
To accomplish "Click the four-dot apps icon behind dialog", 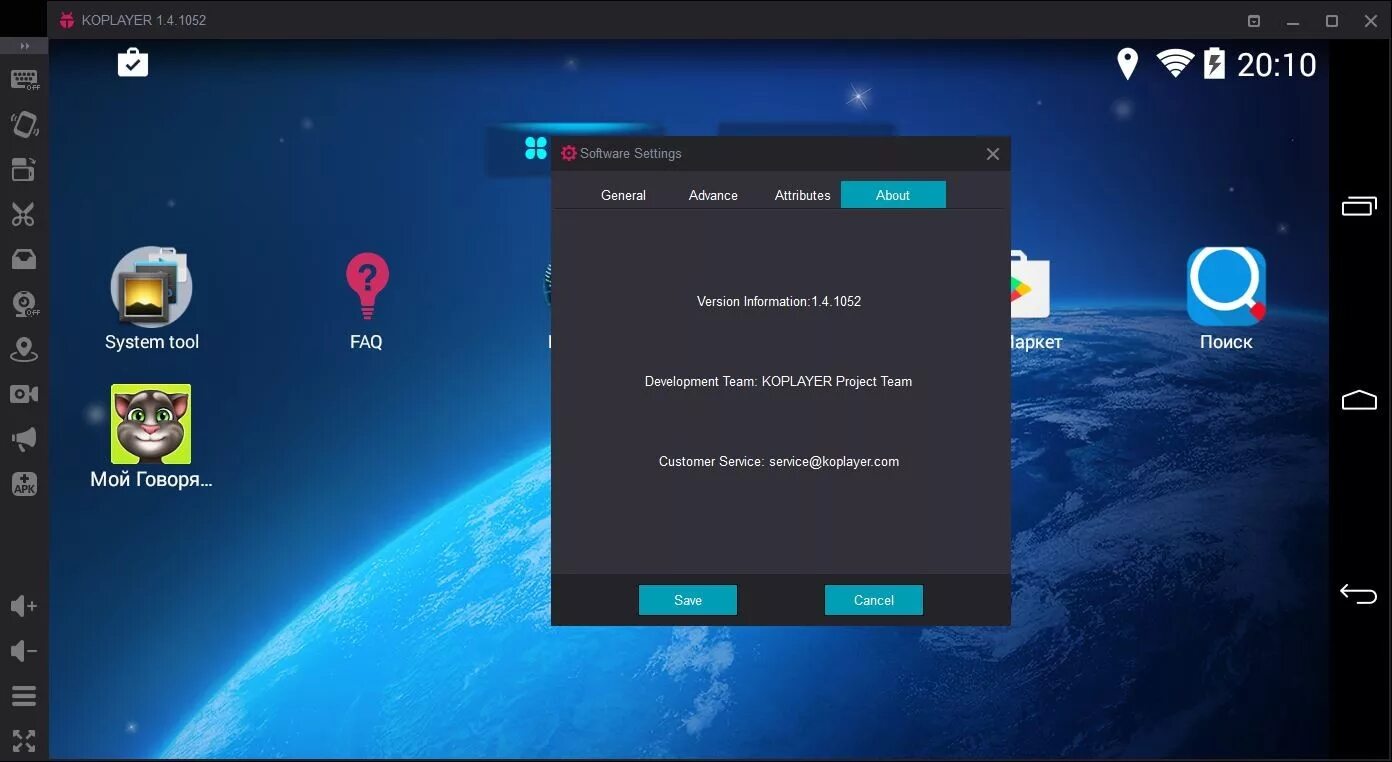I will (x=536, y=148).
